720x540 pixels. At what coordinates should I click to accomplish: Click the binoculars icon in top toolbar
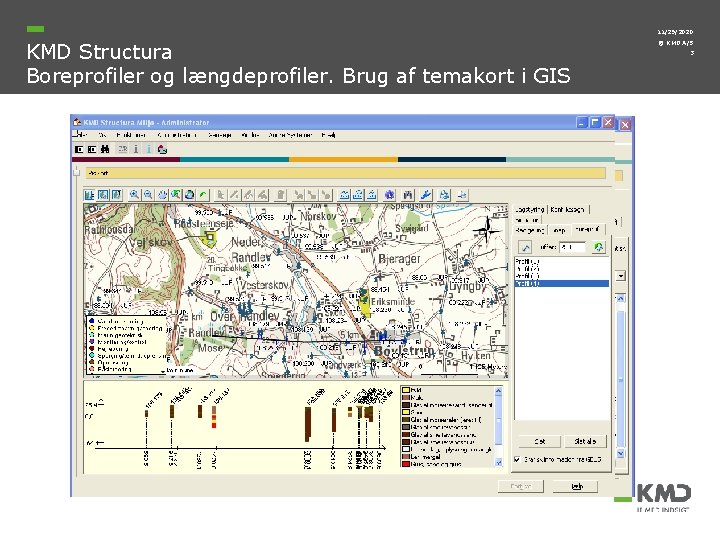click(x=105, y=149)
